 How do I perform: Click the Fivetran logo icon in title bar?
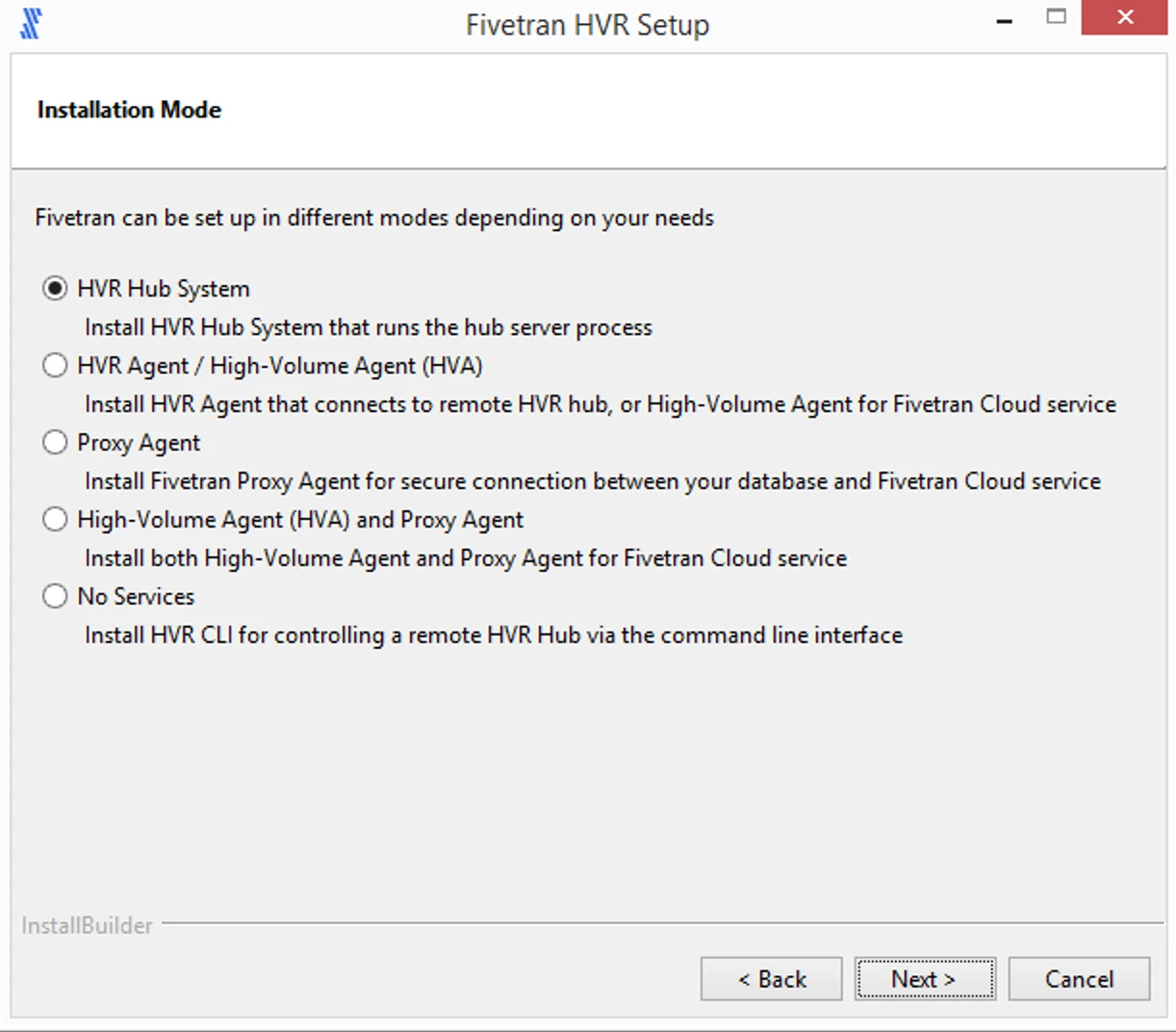(x=31, y=23)
